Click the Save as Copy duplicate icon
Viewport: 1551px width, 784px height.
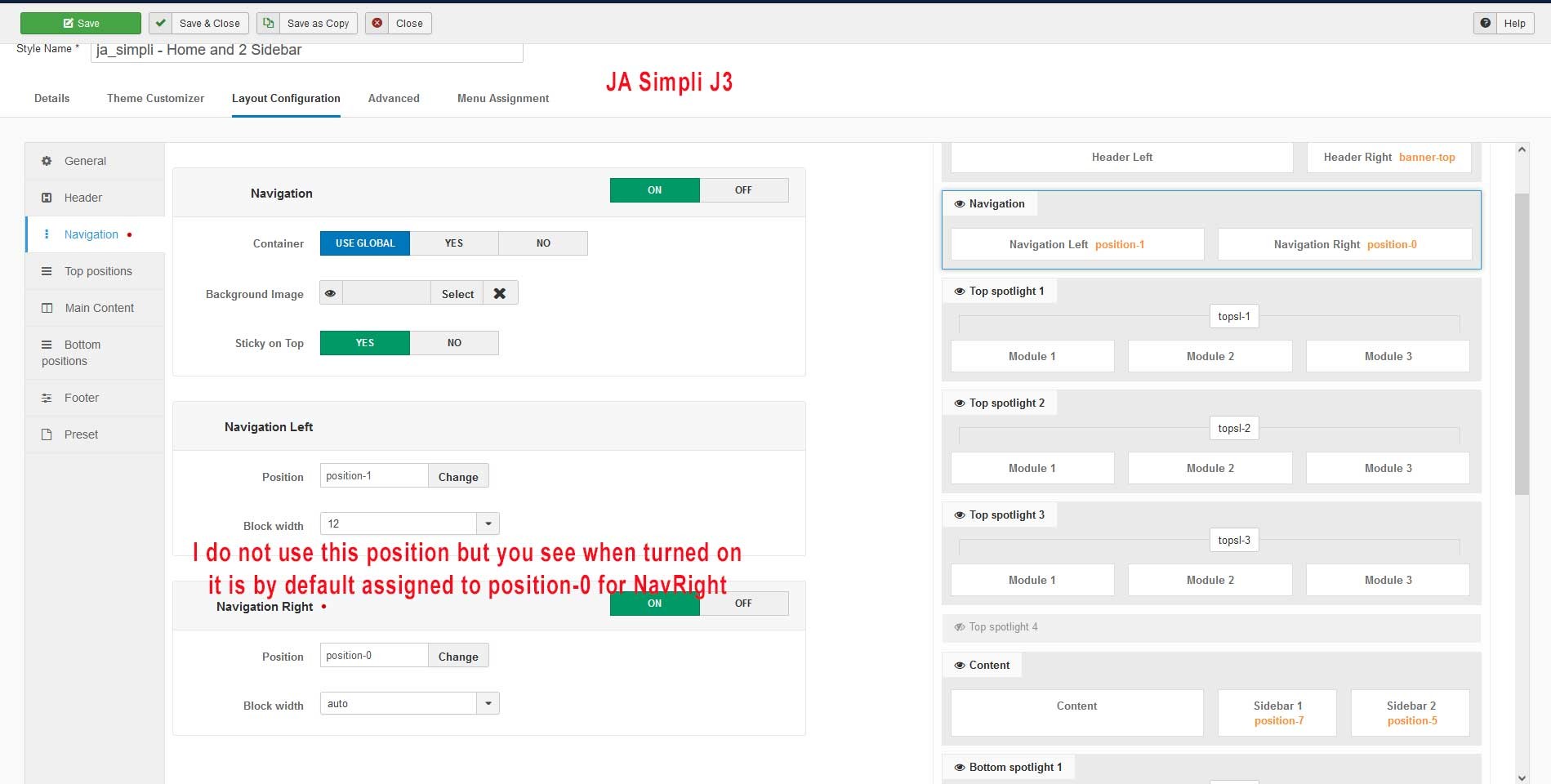pos(268,24)
